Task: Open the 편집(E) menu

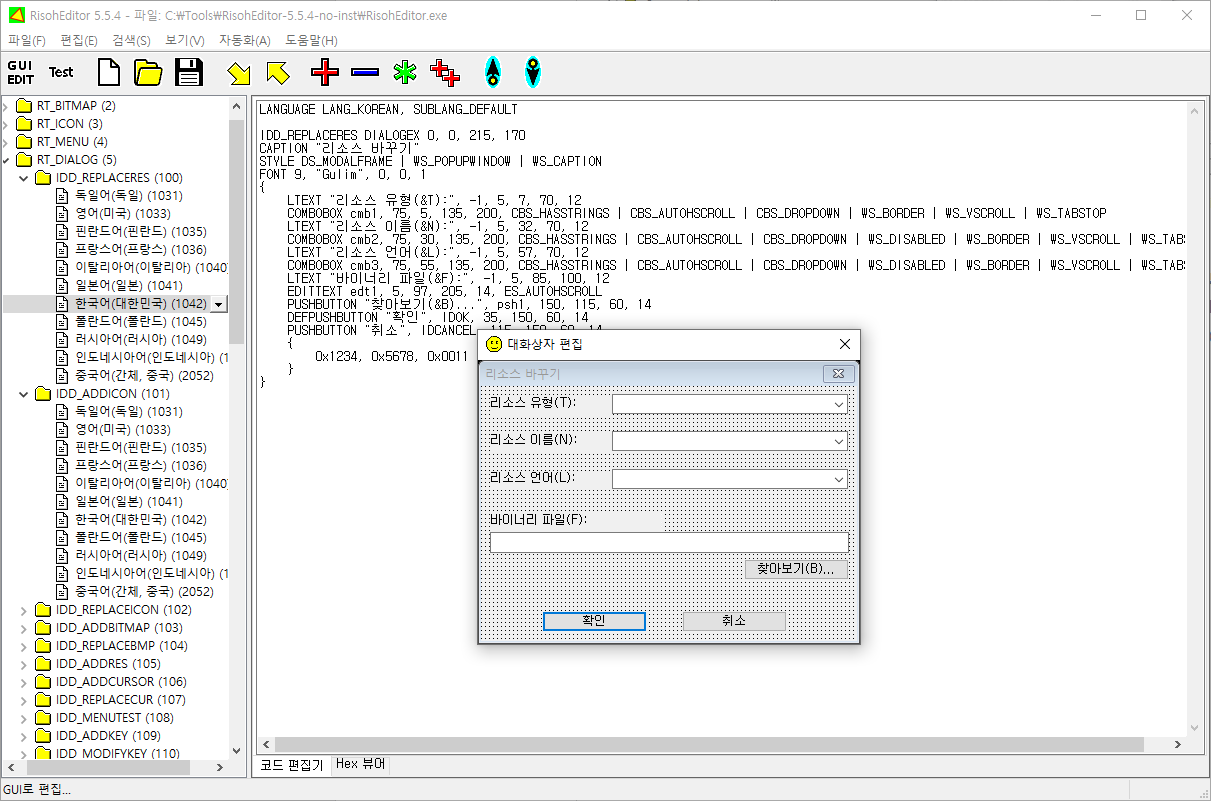Action: click(x=79, y=40)
